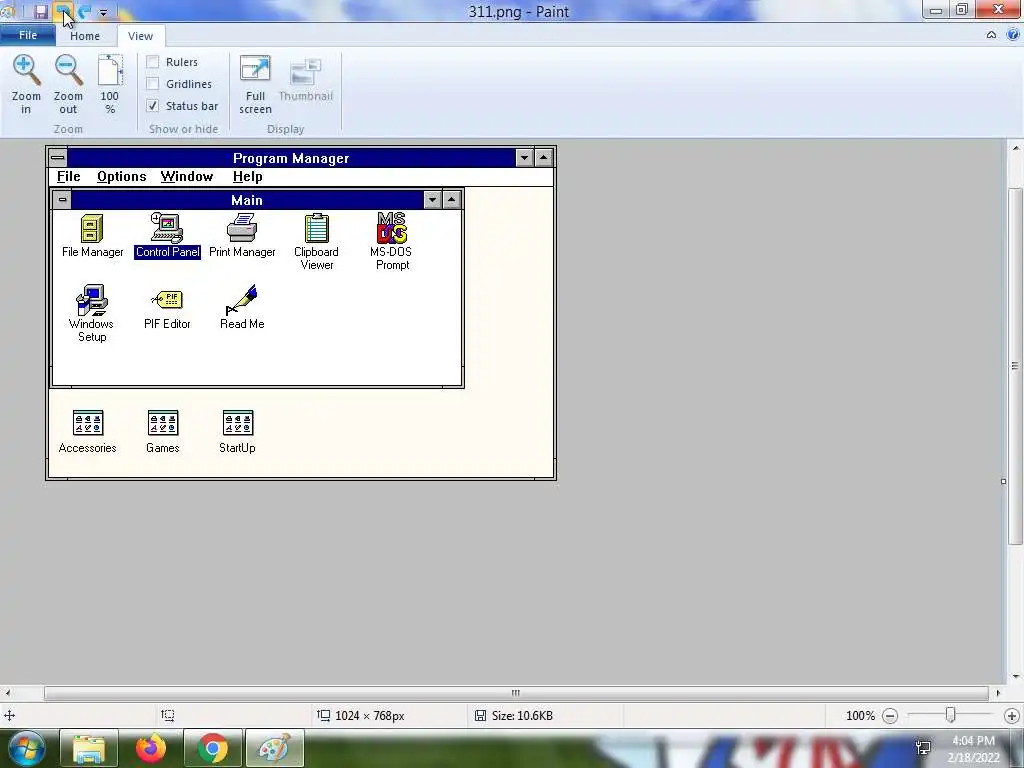
Task: Click the MS-DOS Prompt icon
Action: click(391, 227)
